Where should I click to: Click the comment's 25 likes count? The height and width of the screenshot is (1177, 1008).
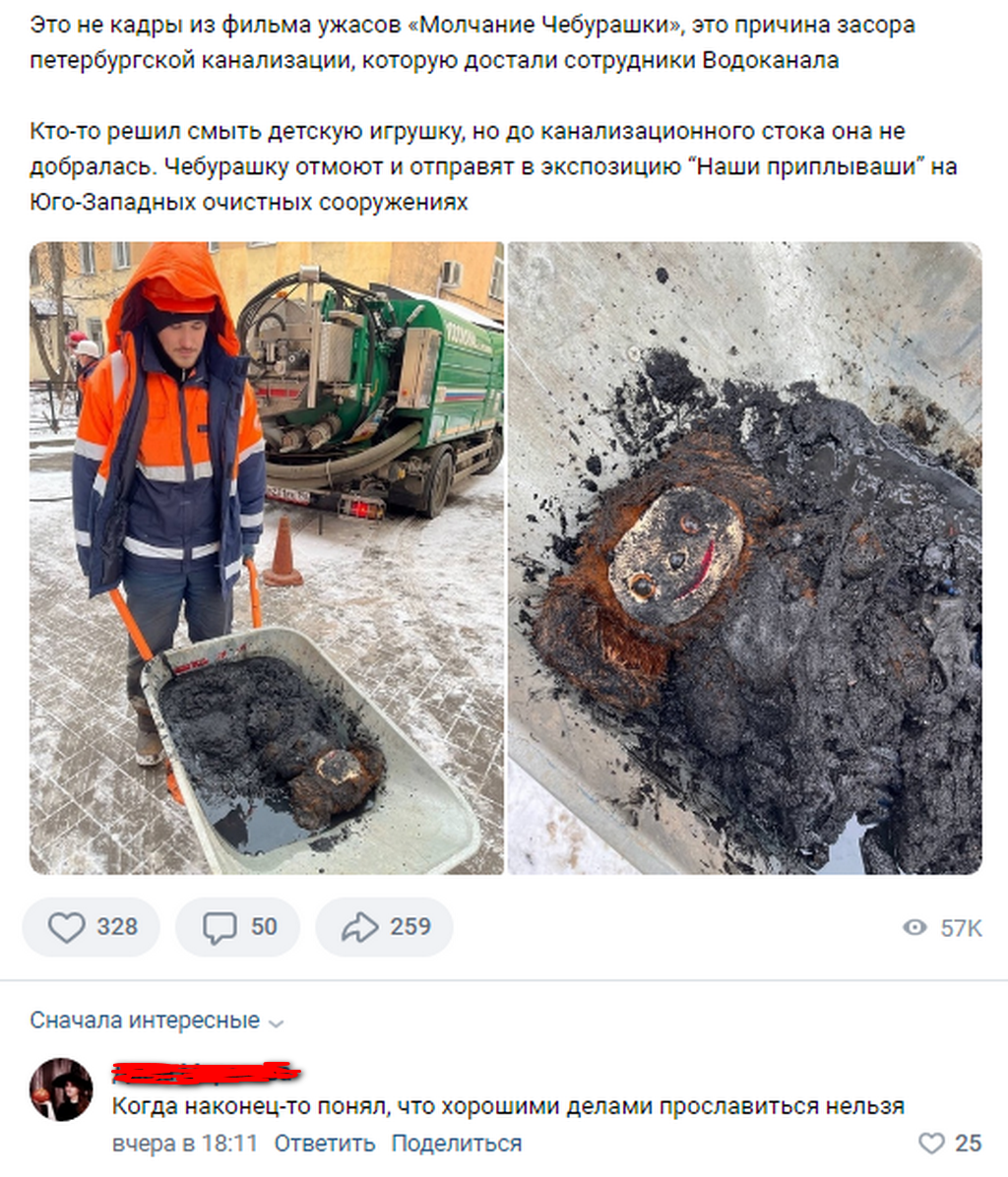[968, 1144]
